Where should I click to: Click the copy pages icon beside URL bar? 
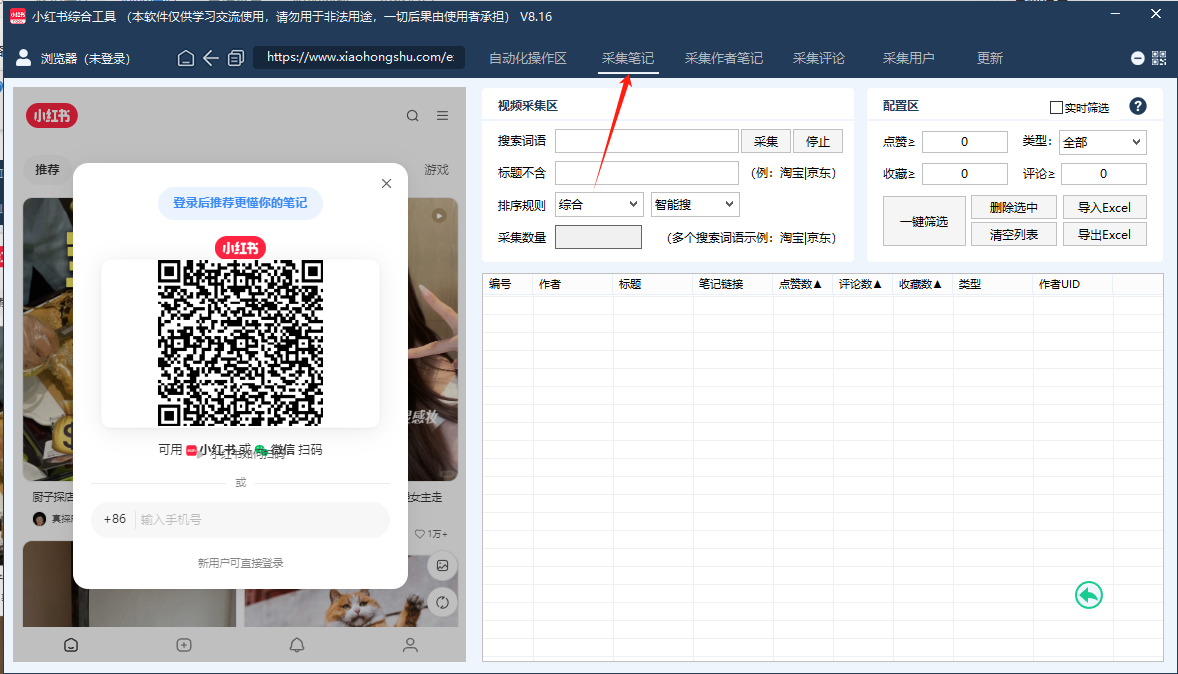click(236, 58)
